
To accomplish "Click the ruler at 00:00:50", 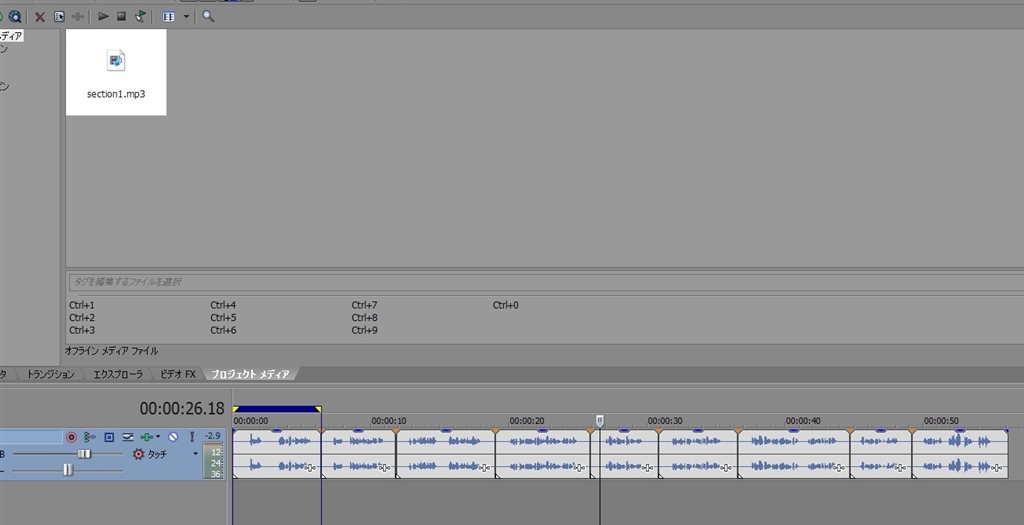I will pyautogui.click(x=941, y=421).
